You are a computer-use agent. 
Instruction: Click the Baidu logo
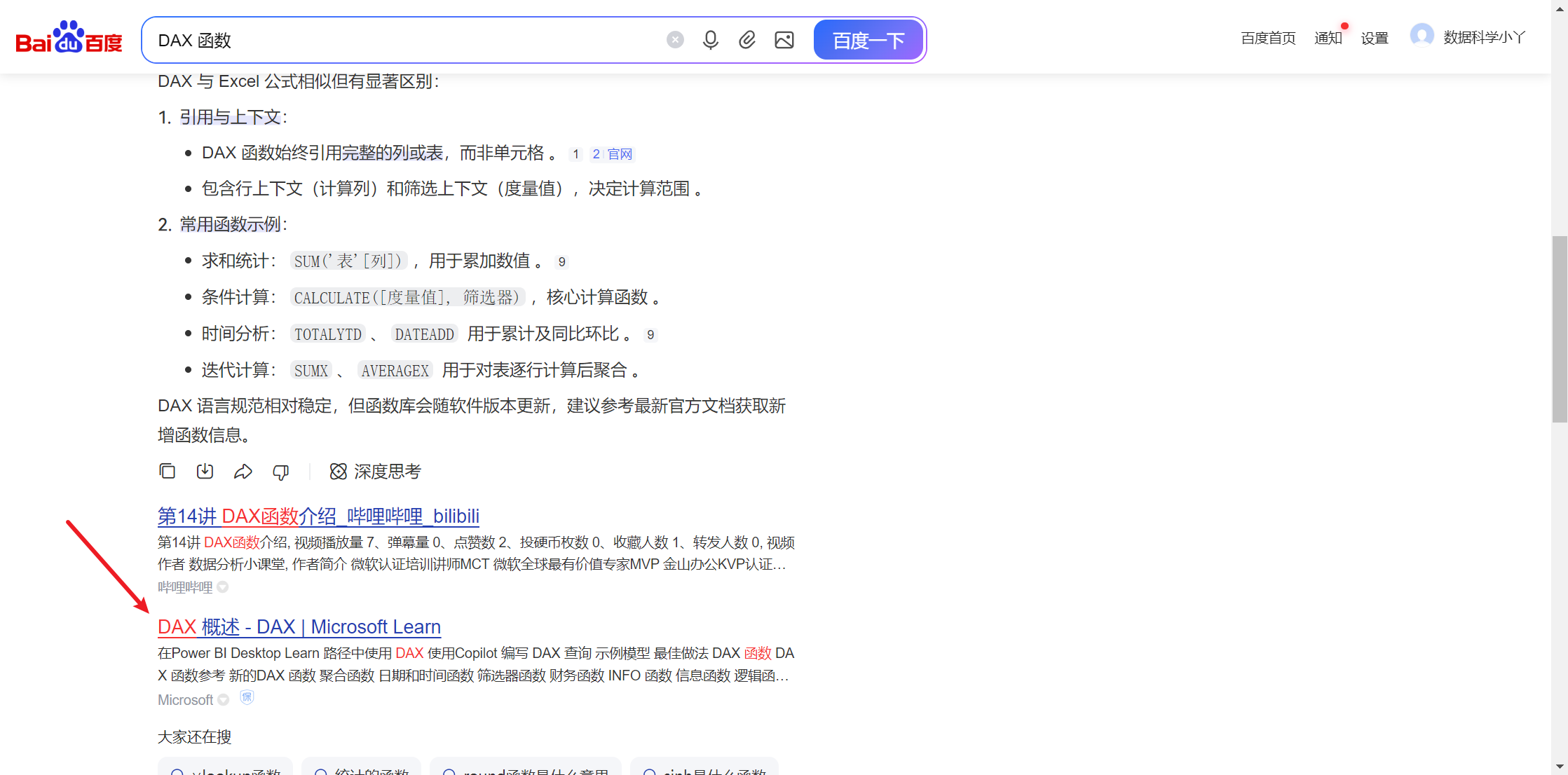[x=69, y=39]
